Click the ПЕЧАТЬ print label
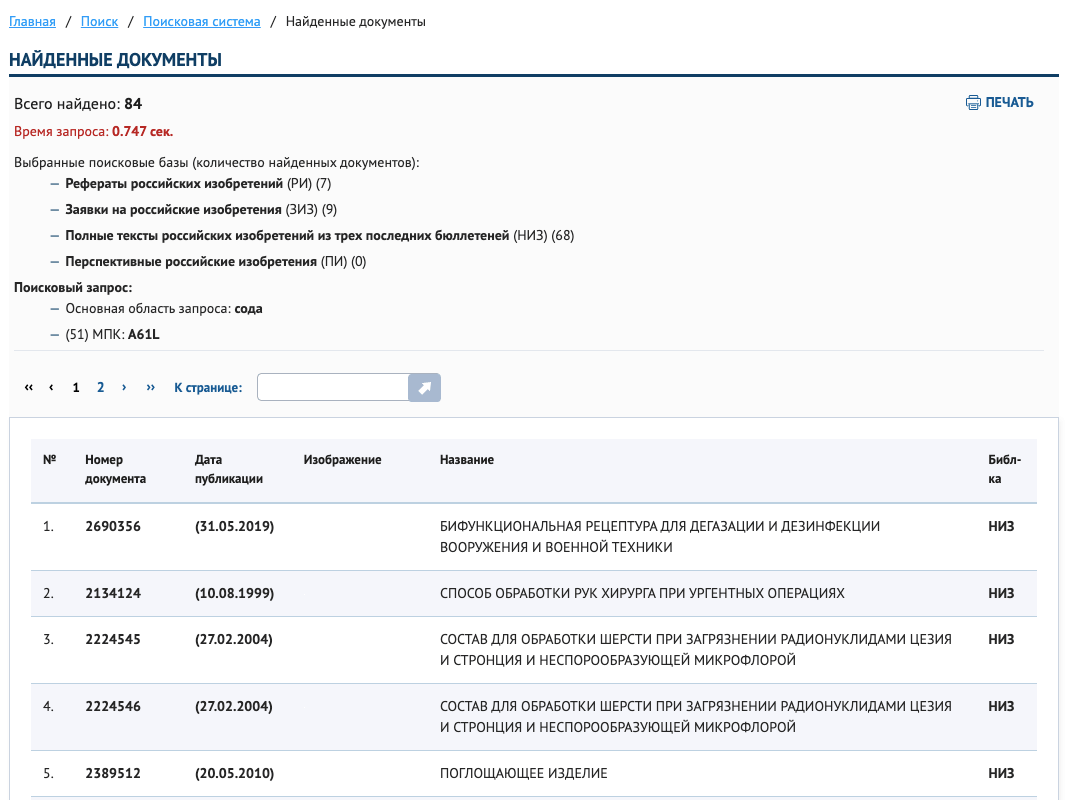 (1009, 103)
